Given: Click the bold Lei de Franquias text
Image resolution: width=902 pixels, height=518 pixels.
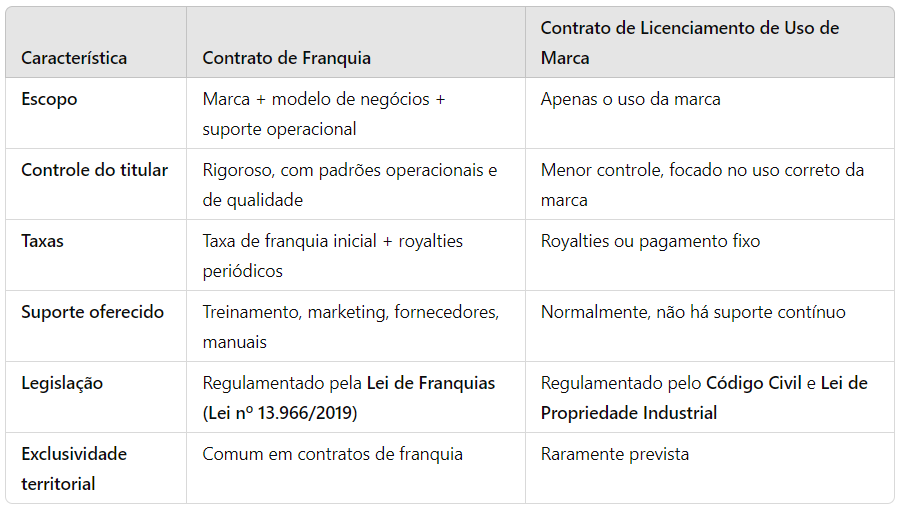Looking at the screenshot, I should point(431,383).
